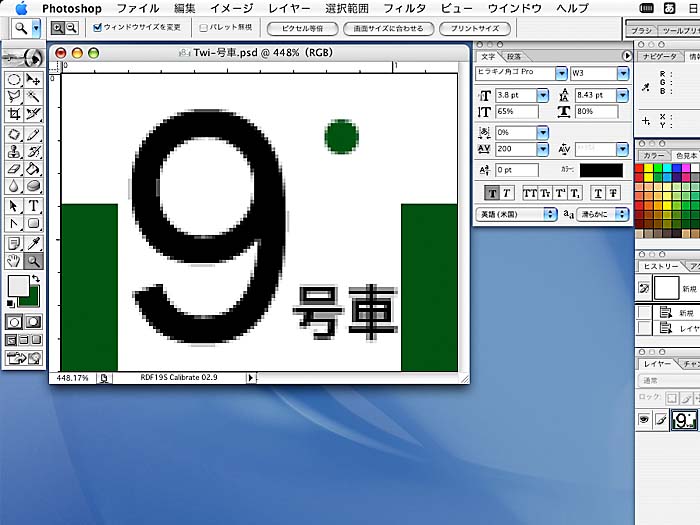Select the Elliptical Marquee tool
The image size is (700, 525).
pyautogui.click(x=14, y=80)
